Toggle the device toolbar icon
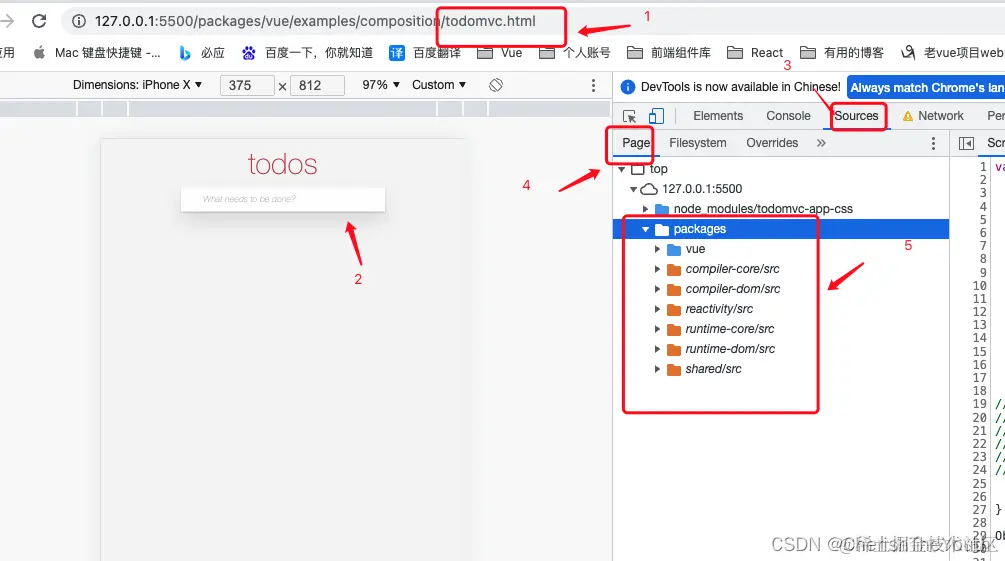The image size is (1005, 561). [656, 116]
